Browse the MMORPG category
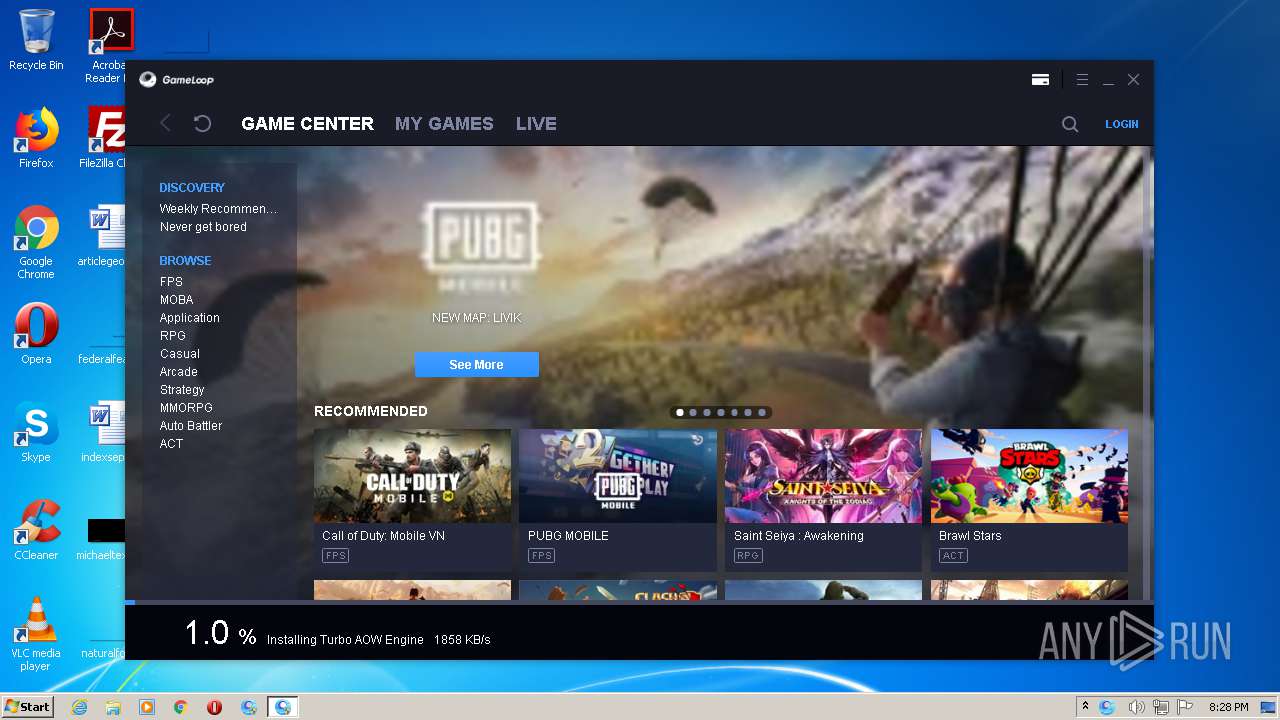Image resolution: width=1280 pixels, height=720 pixels. click(x=186, y=408)
